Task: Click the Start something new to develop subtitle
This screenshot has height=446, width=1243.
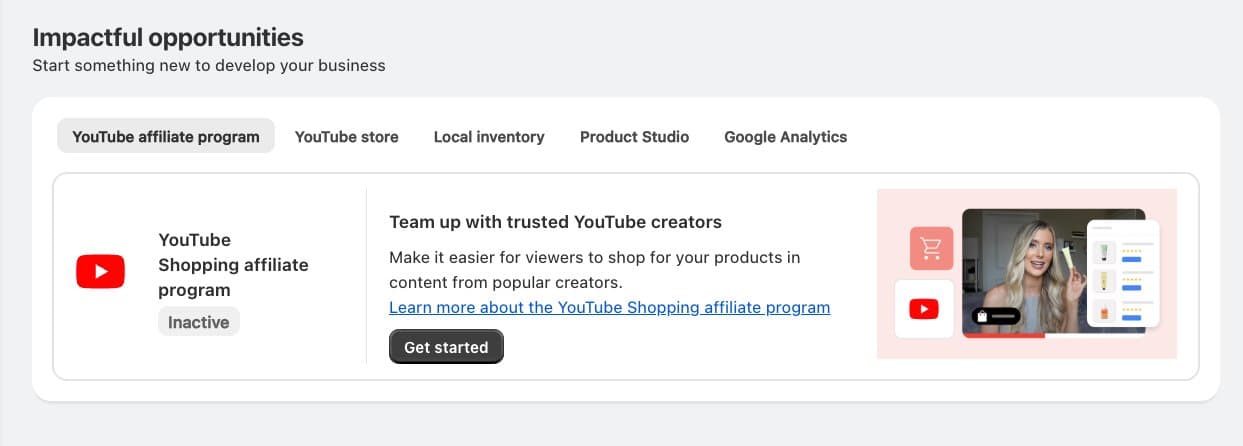Action: pyautogui.click(x=209, y=66)
